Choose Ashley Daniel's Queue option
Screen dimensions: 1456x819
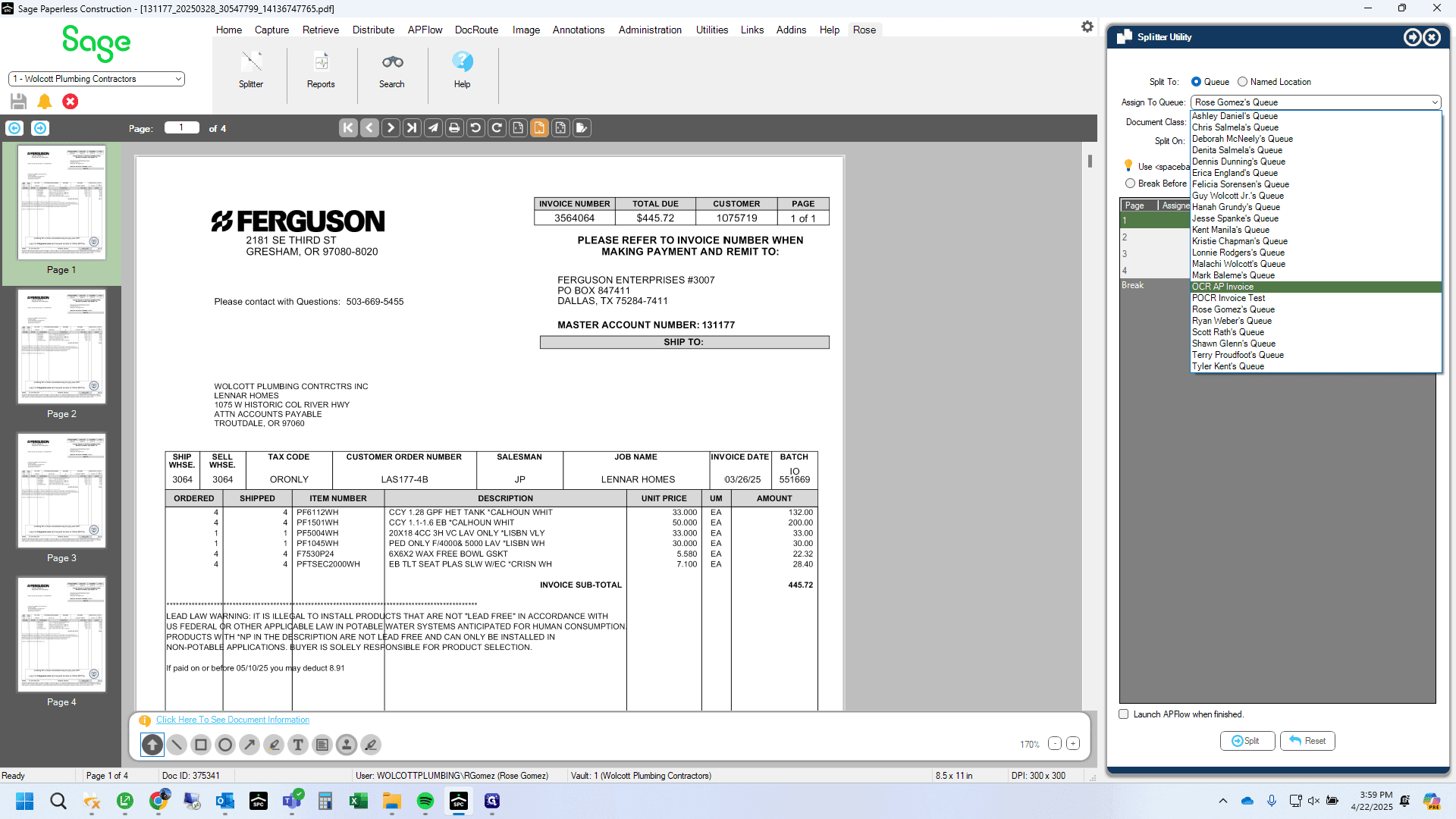[1316, 116]
